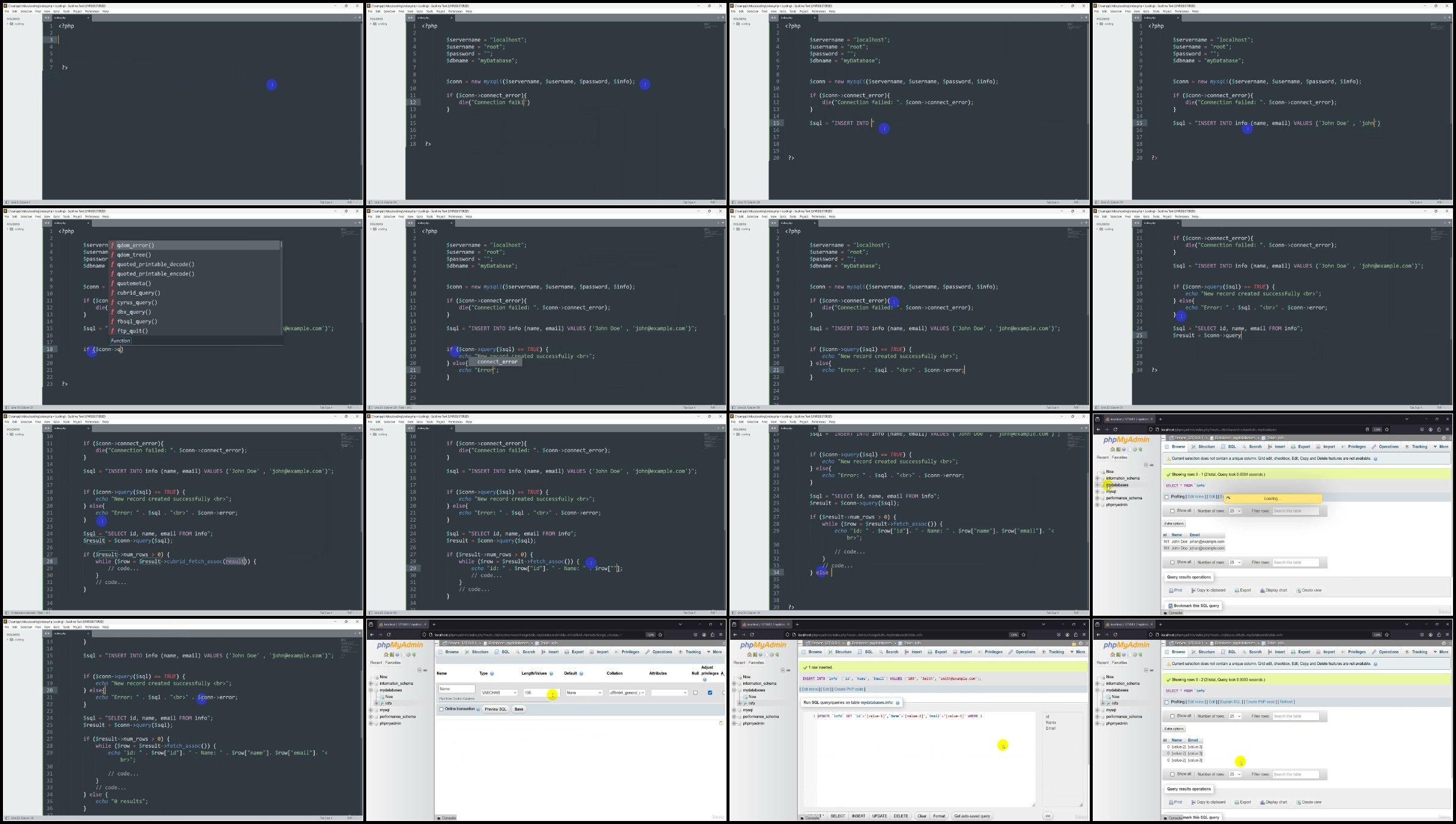The height and width of the screenshot is (824, 1456).
Task: Click the Length/Values field containing 100
Action: click(x=534, y=693)
